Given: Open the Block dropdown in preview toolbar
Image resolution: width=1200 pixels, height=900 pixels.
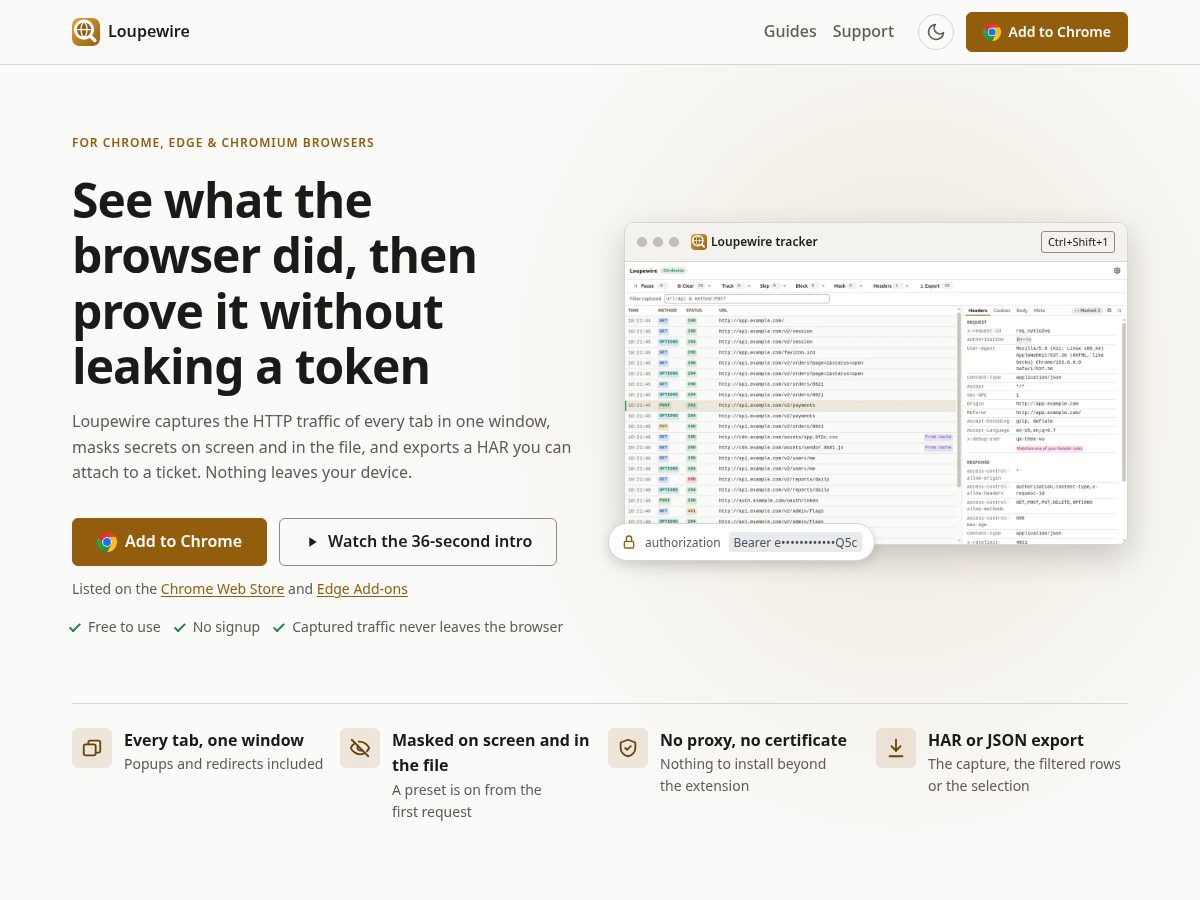Looking at the screenshot, I should 812,286.
